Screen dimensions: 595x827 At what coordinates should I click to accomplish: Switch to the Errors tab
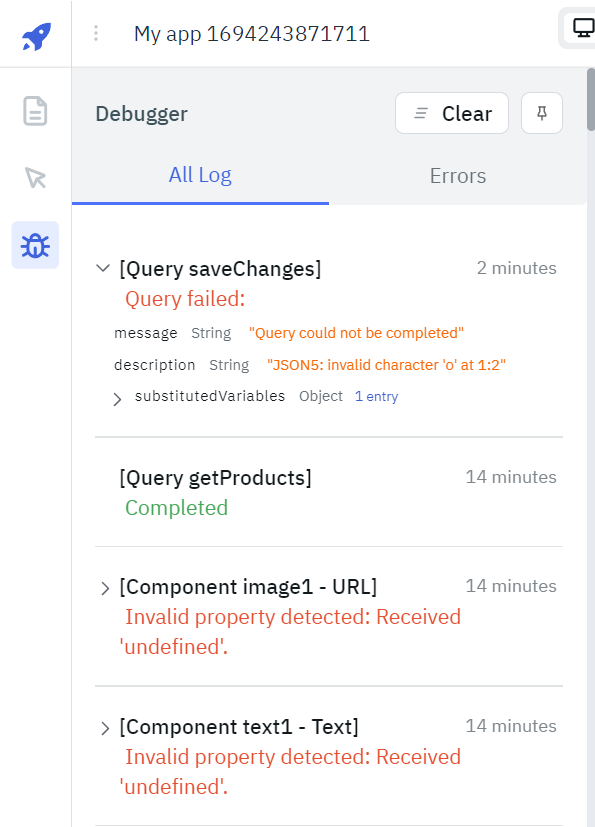[457, 175]
